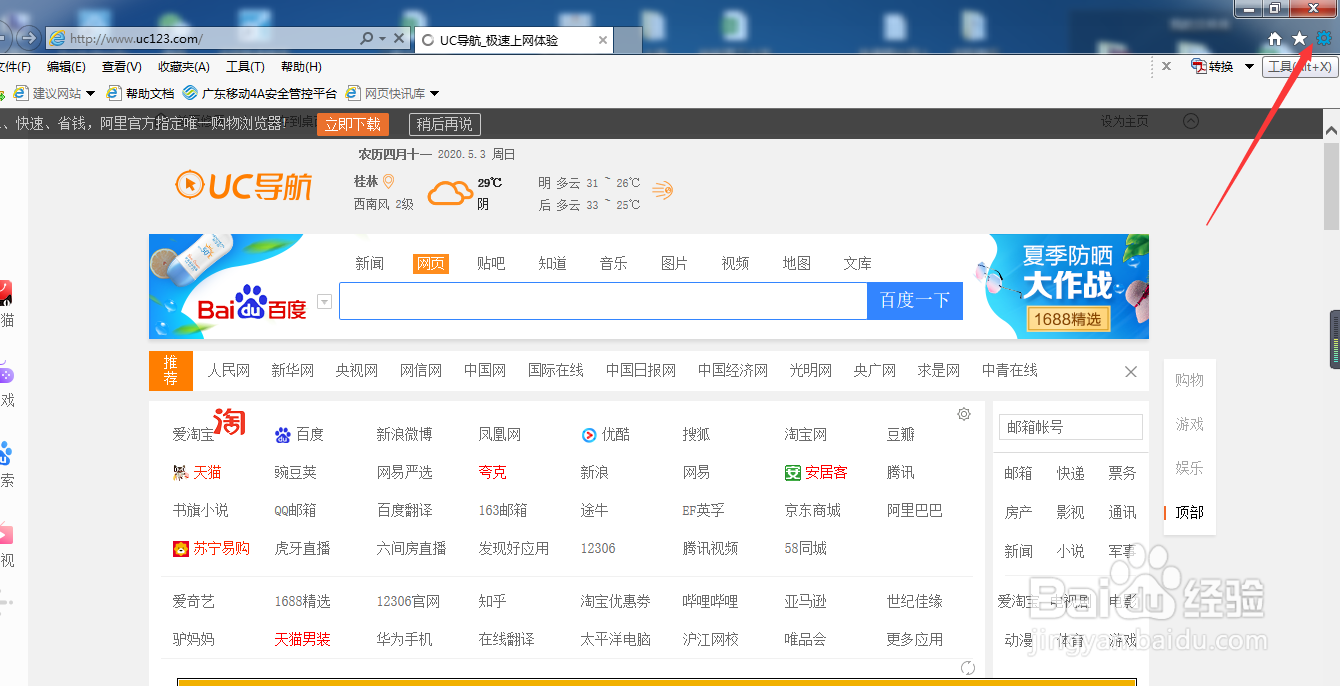Open the IE Tools gear icon

coord(1324,38)
